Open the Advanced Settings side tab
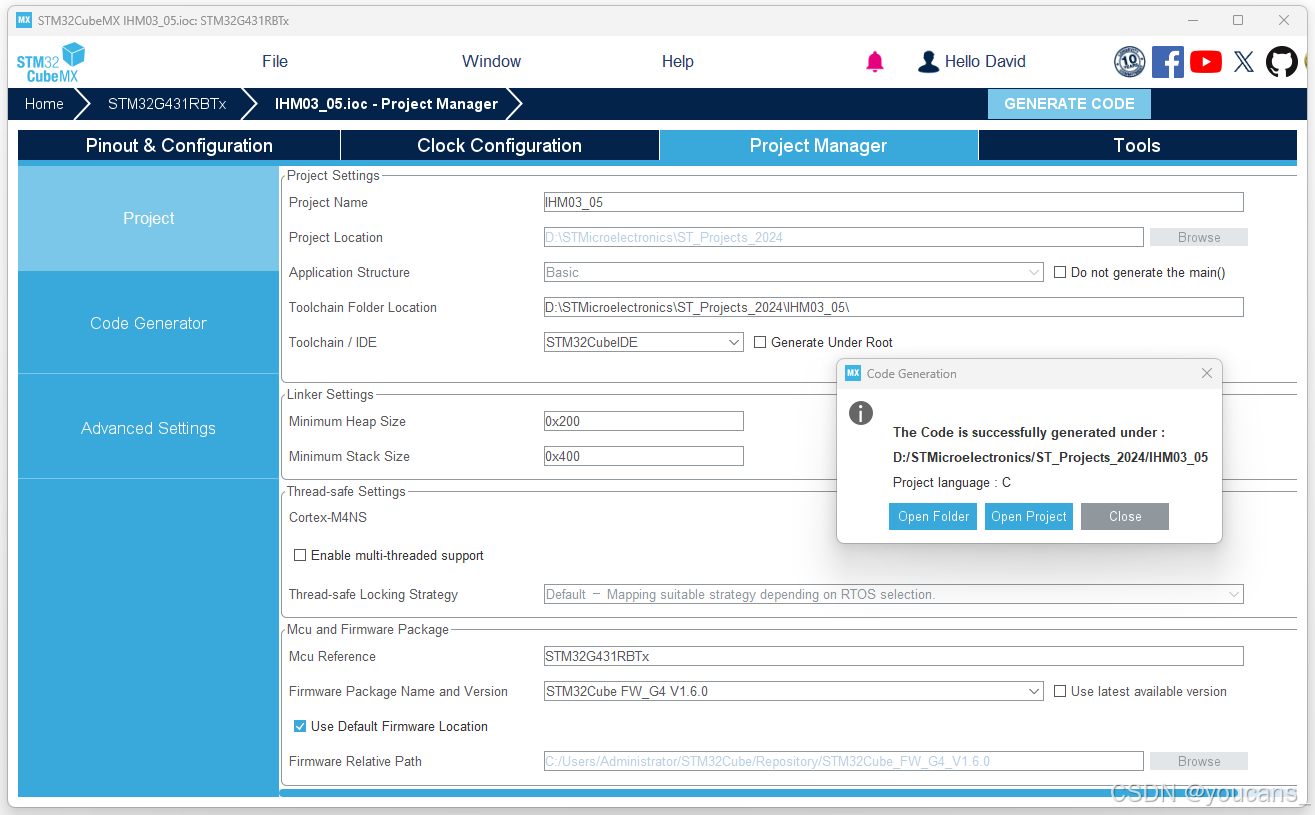This screenshot has height=815, width=1315. coord(148,428)
